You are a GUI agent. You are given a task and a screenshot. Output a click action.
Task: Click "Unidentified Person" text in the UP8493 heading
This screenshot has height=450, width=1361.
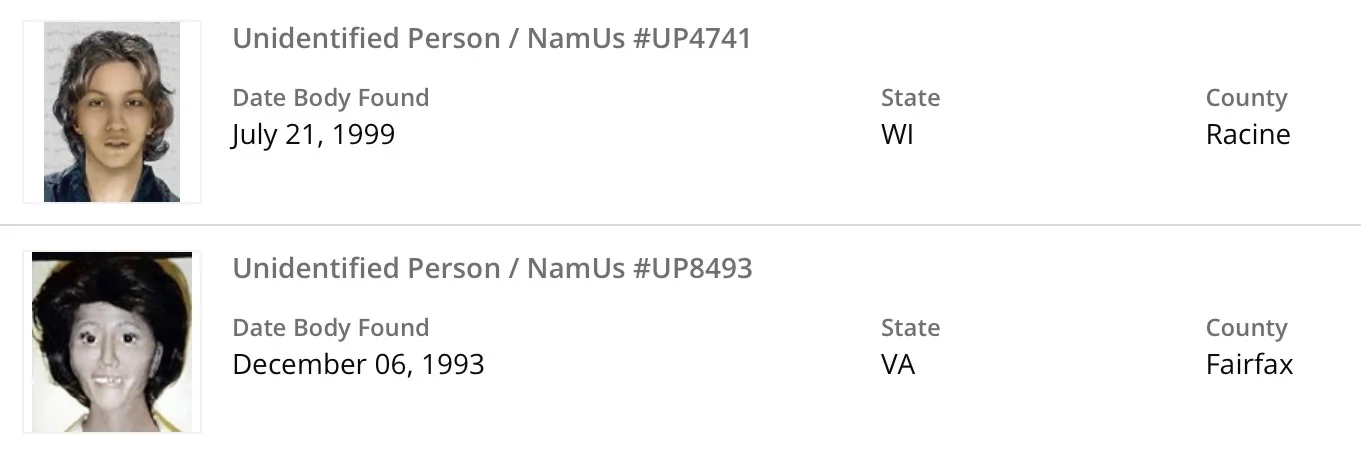tap(367, 269)
